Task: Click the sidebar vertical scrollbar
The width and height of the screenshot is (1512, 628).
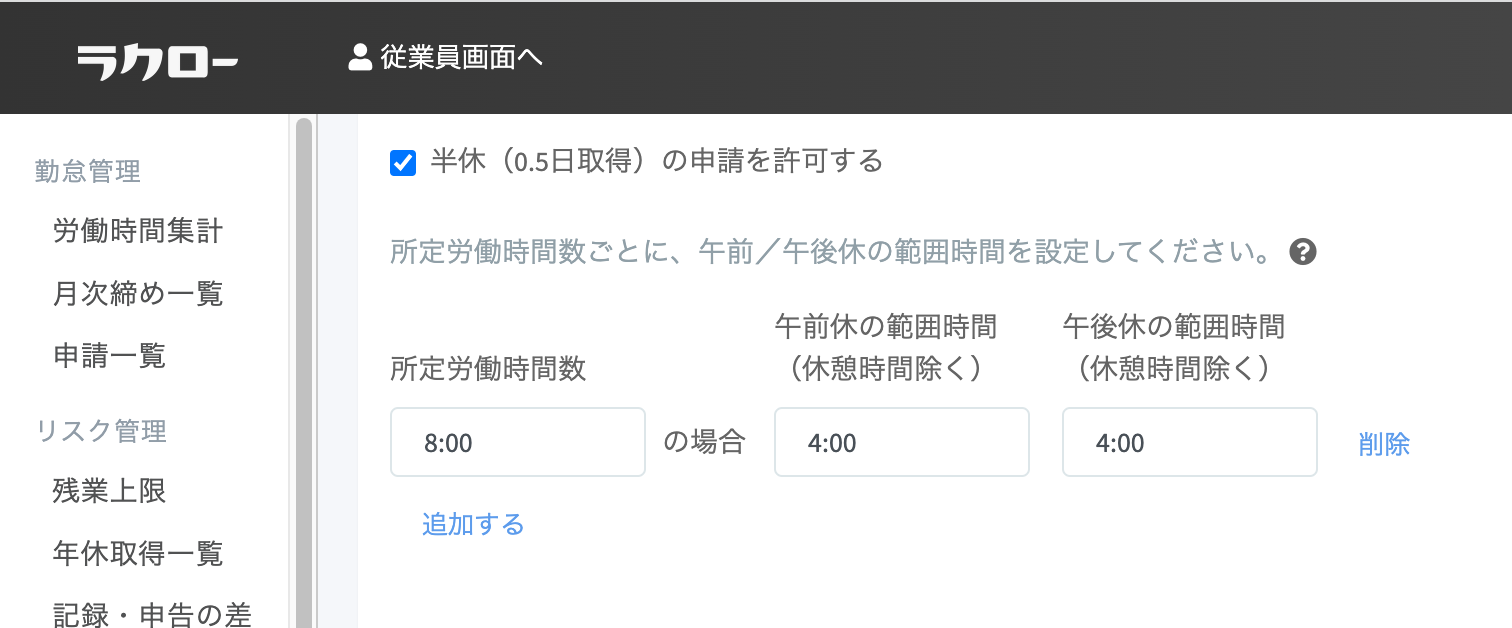Action: click(x=304, y=370)
